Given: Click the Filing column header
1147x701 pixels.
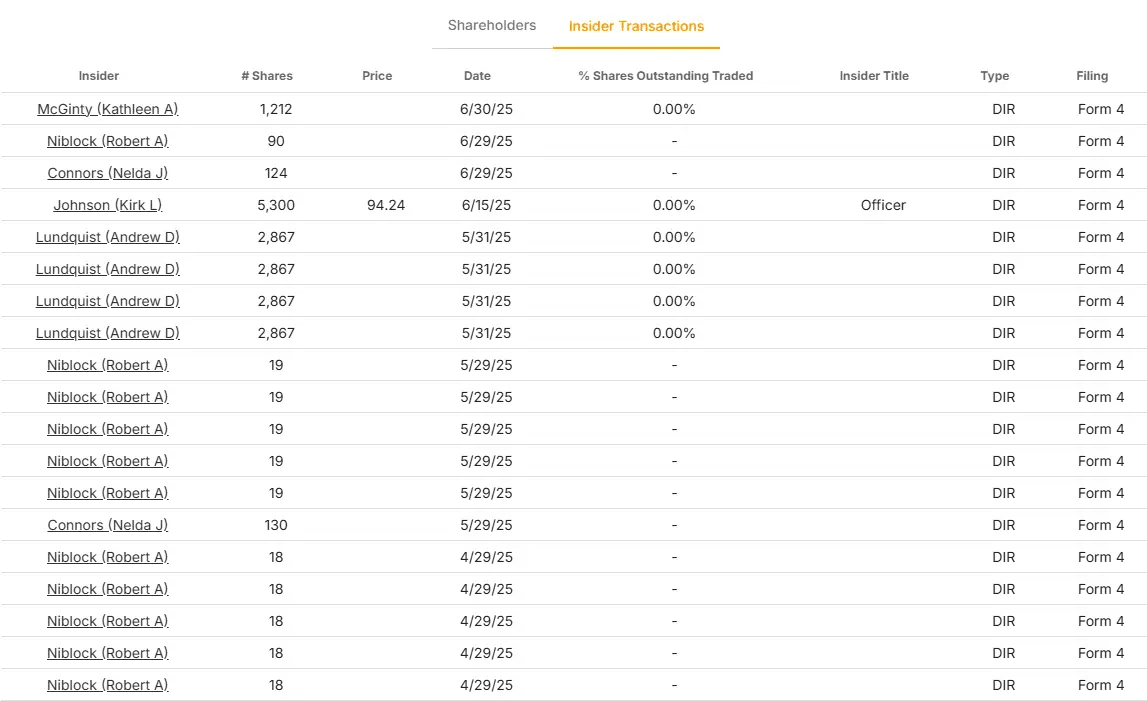Looking at the screenshot, I should (1092, 75).
